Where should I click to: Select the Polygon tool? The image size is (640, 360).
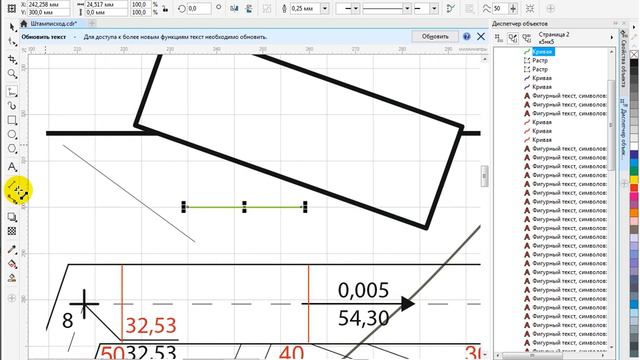(12, 149)
